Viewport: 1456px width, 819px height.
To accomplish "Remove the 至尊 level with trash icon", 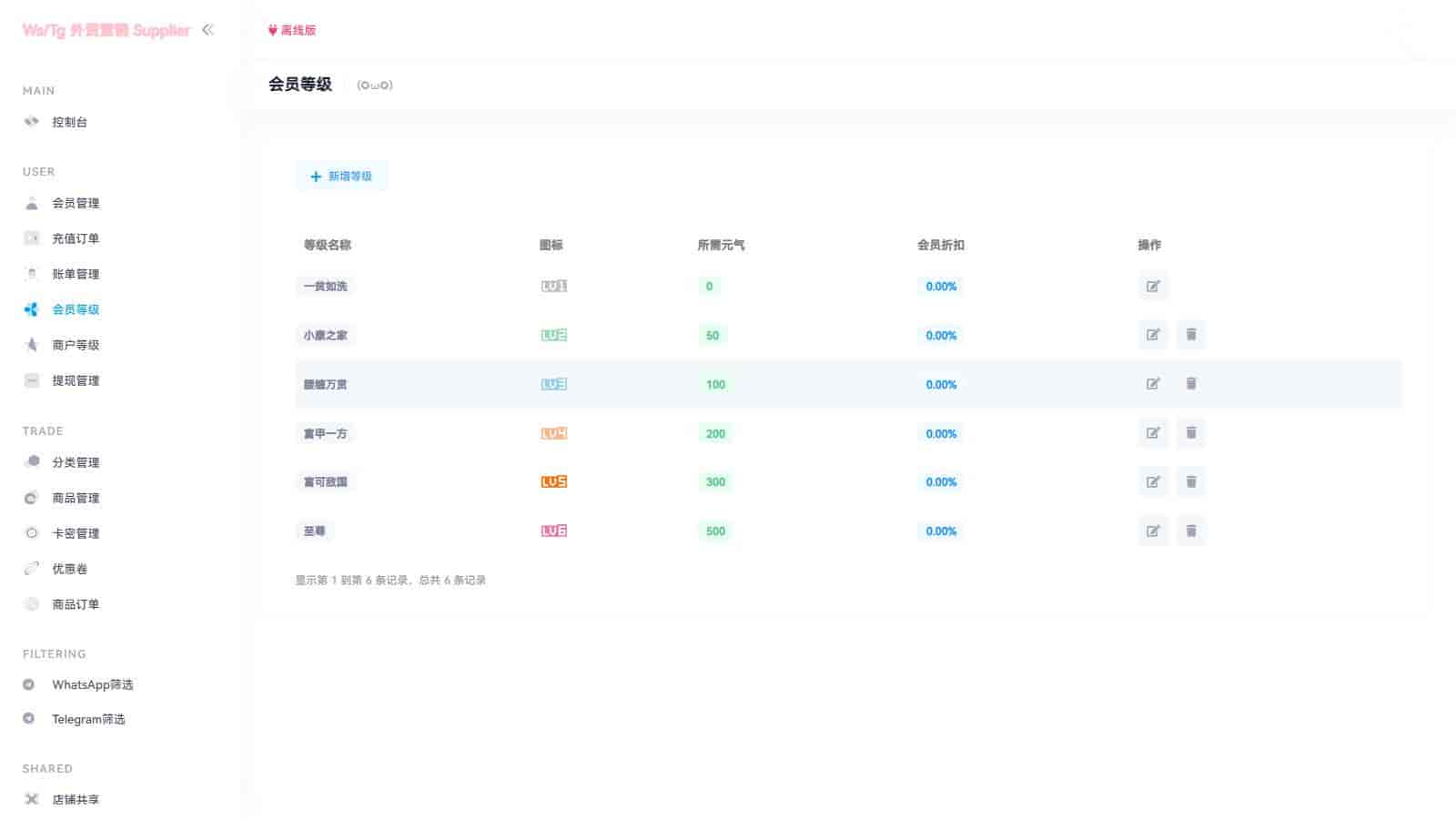I will pos(1190,531).
